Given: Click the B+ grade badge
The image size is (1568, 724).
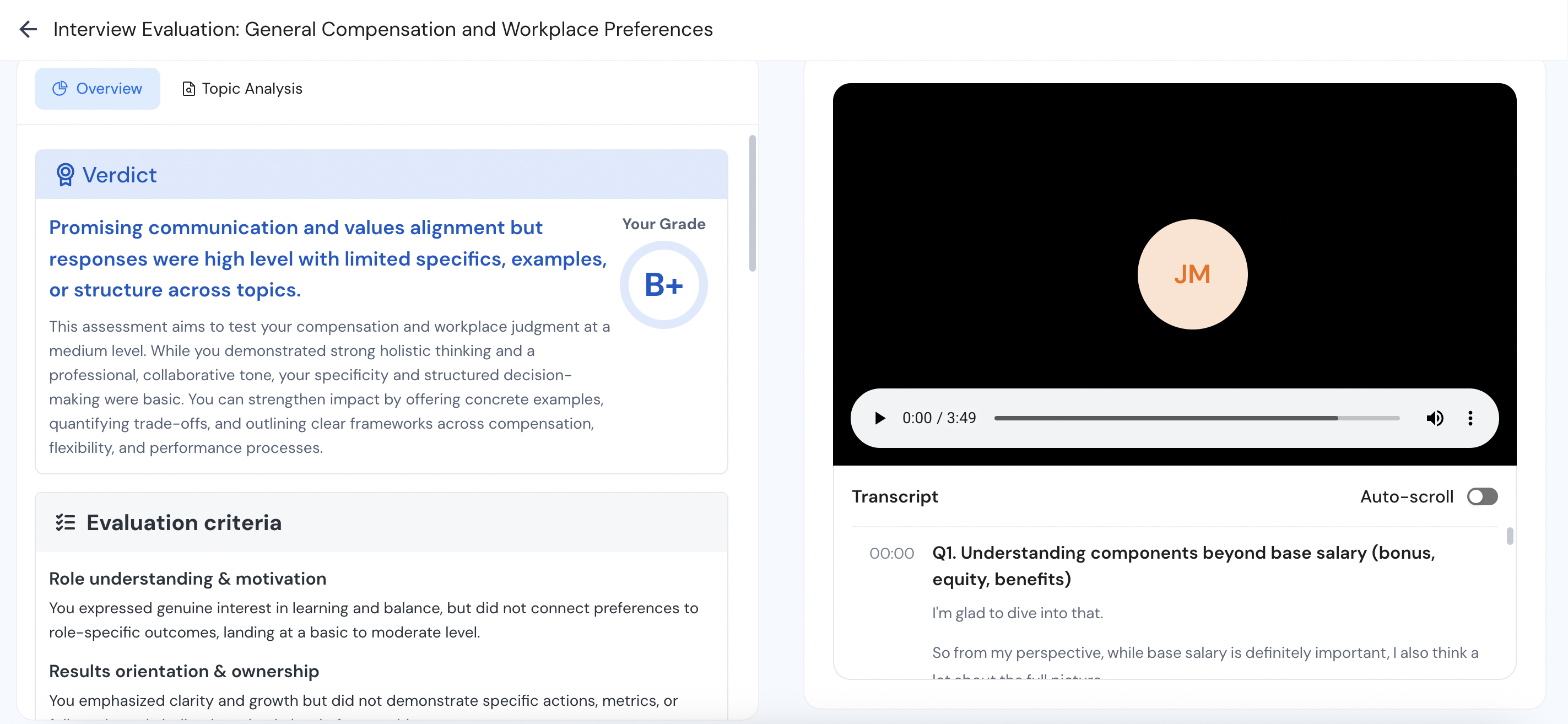Looking at the screenshot, I should coord(664,284).
